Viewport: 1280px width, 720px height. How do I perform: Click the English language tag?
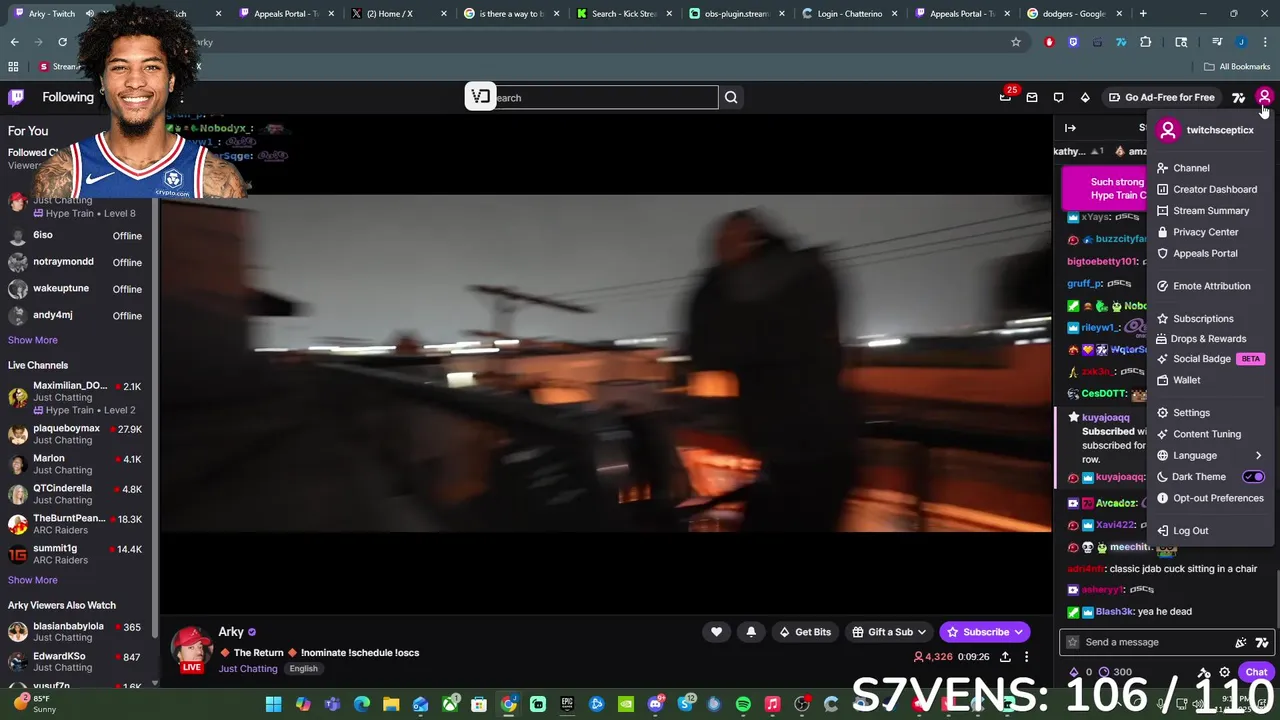(x=303, y=669)
